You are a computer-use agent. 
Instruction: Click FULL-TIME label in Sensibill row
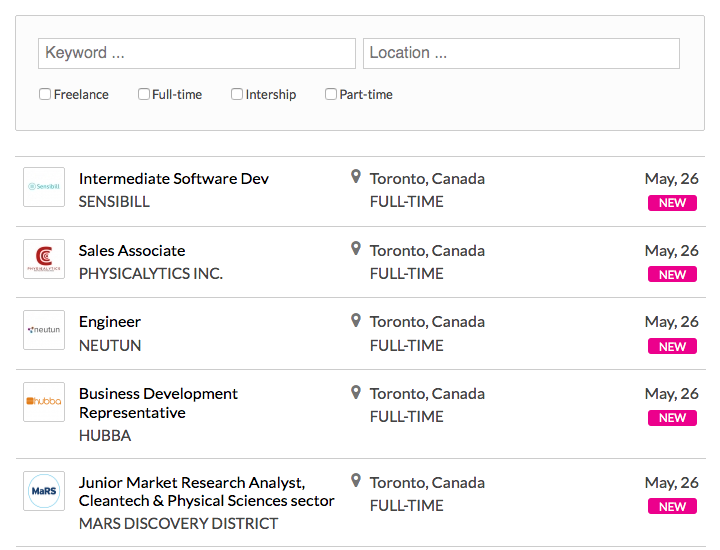tap(407, 202)
